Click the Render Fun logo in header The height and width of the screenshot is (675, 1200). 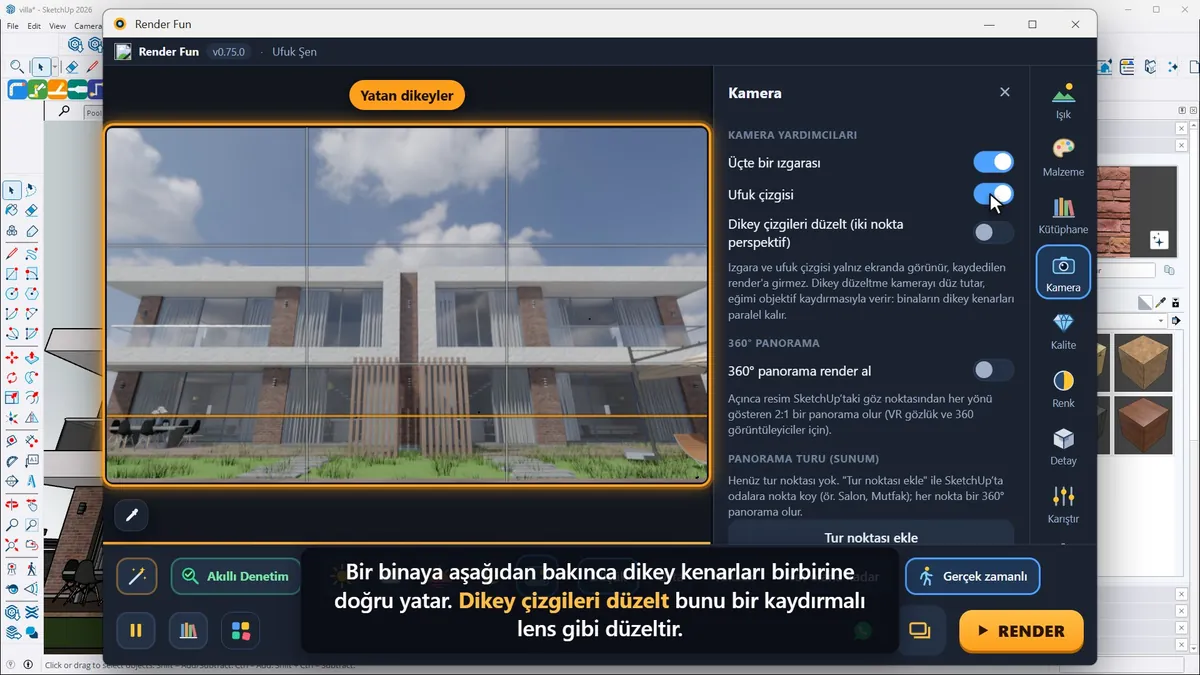pos(123,52)
